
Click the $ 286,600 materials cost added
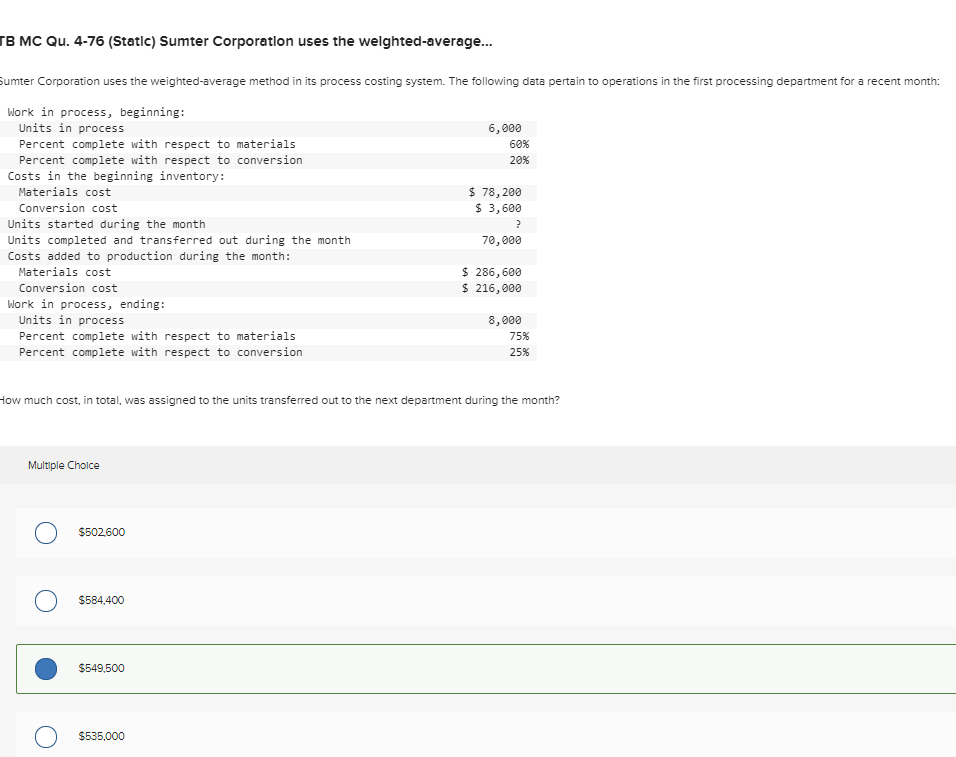[491, 272]
